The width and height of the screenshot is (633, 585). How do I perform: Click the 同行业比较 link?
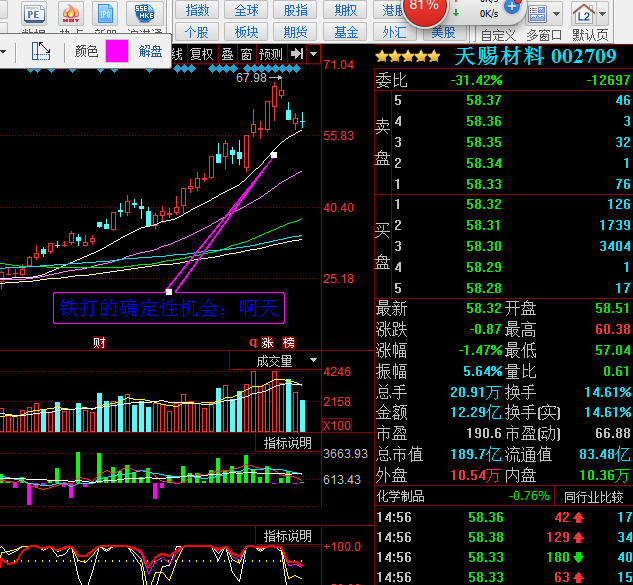[x=593, y=497]
